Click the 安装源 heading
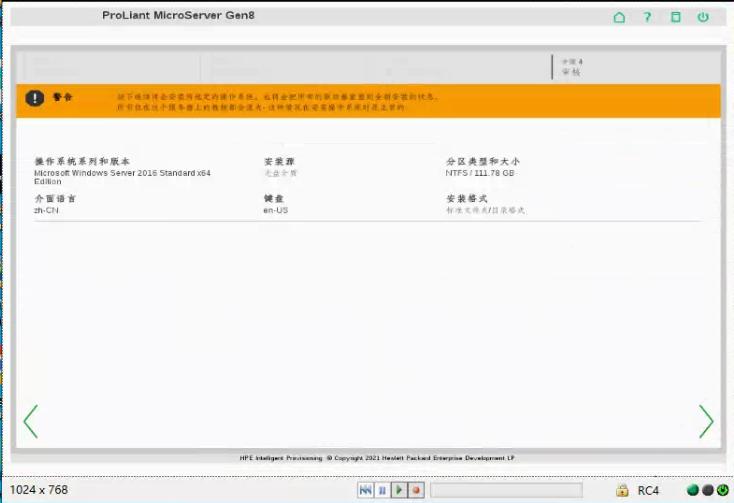734x503 pixels. coord(279,161)
